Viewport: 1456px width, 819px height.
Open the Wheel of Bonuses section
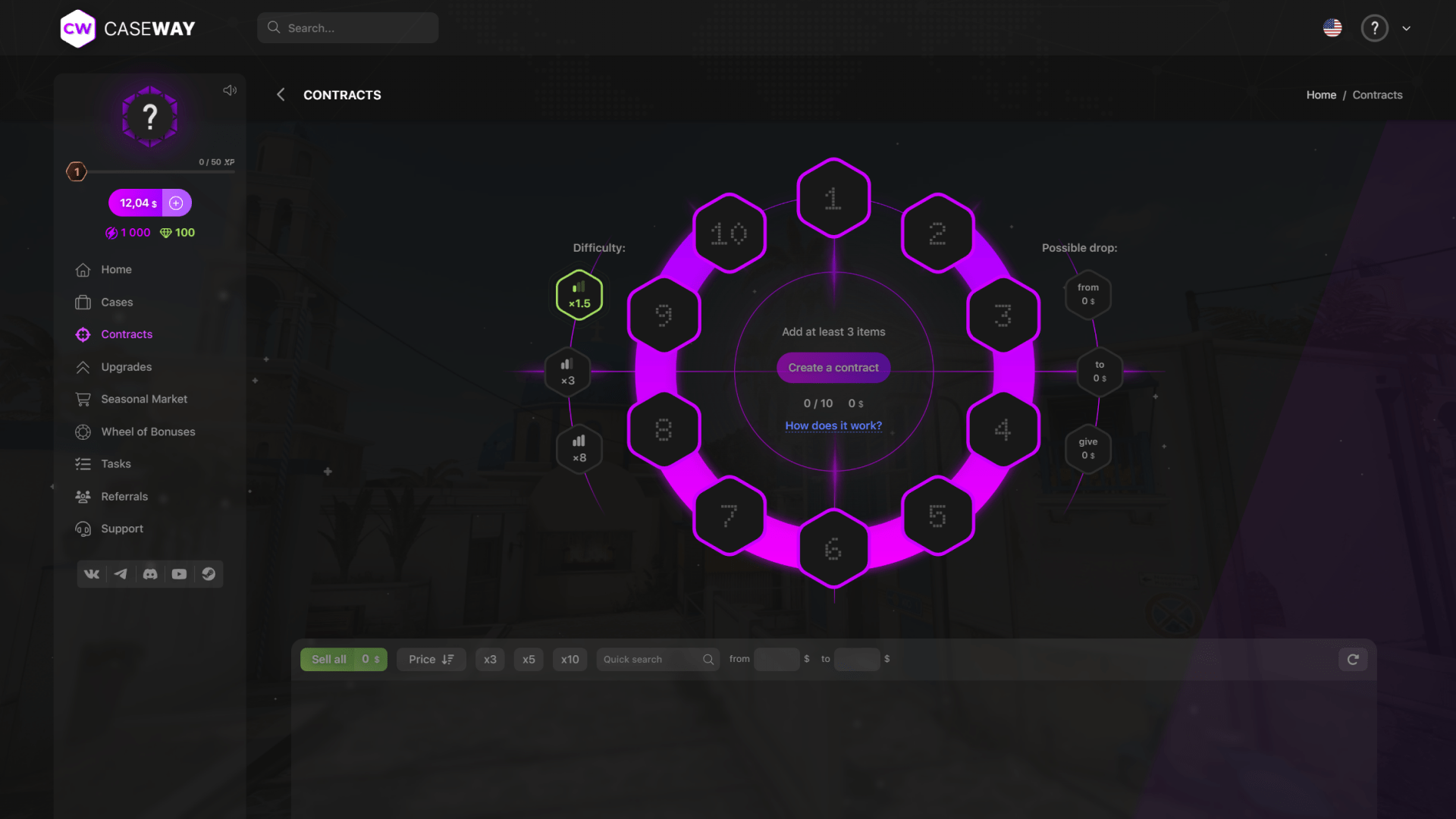pos(83,431)
